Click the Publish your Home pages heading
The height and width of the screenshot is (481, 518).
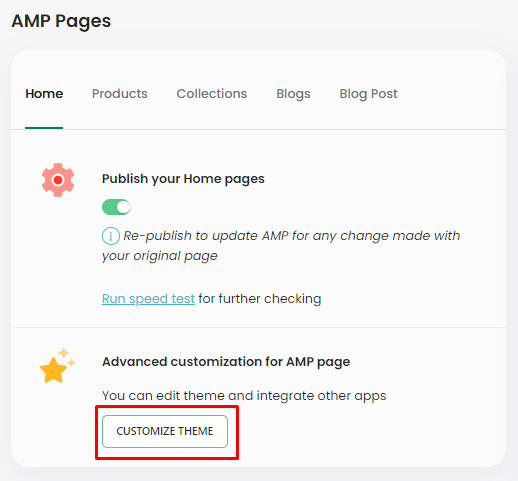(183, 179)
